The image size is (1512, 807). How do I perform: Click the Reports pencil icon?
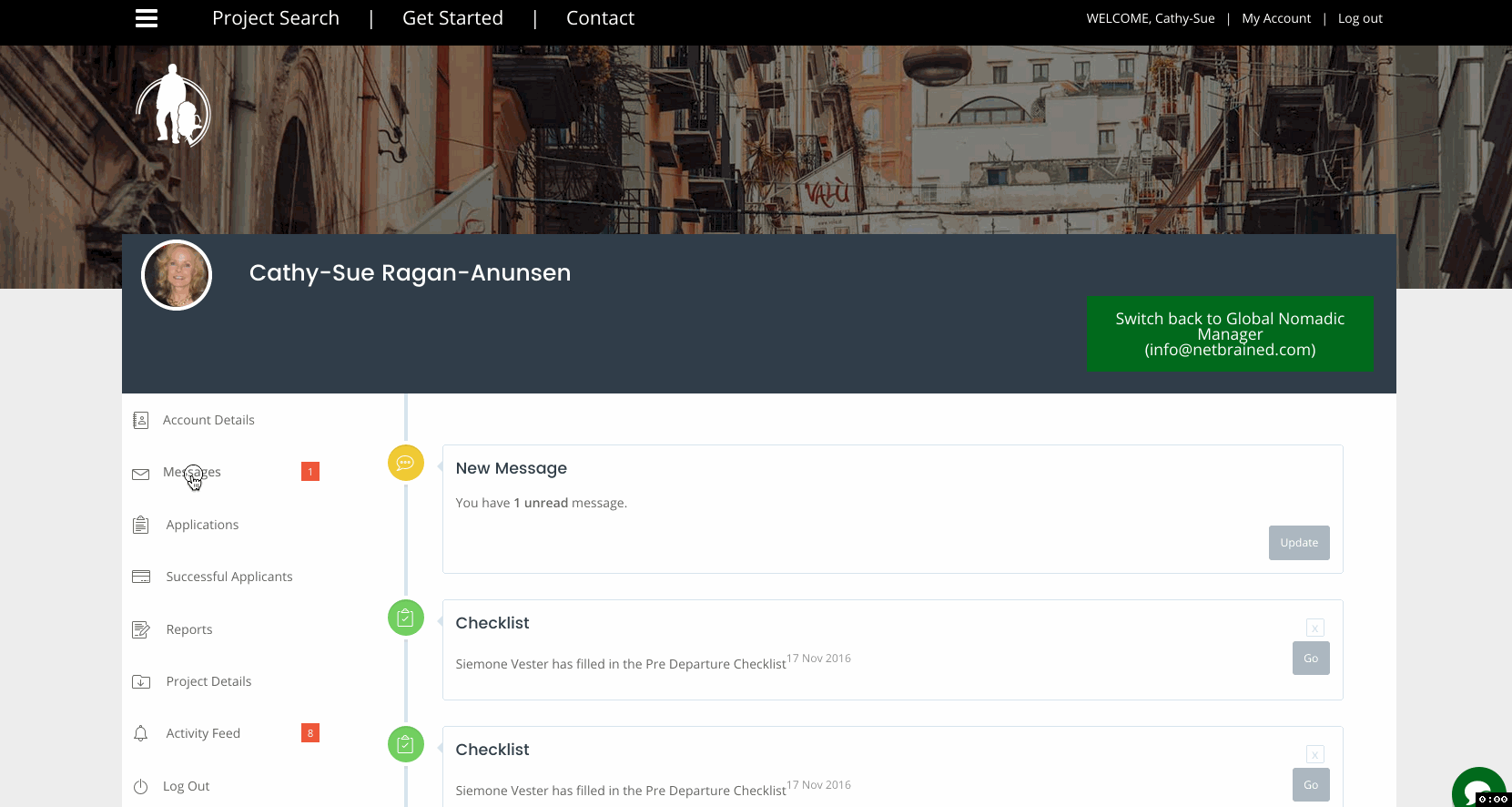point(140,630)
